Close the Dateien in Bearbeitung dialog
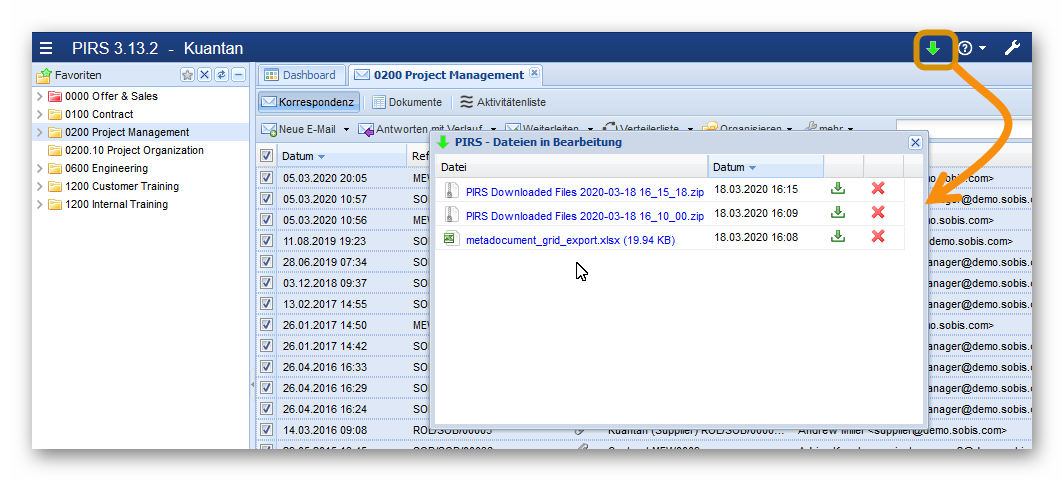 915,142
